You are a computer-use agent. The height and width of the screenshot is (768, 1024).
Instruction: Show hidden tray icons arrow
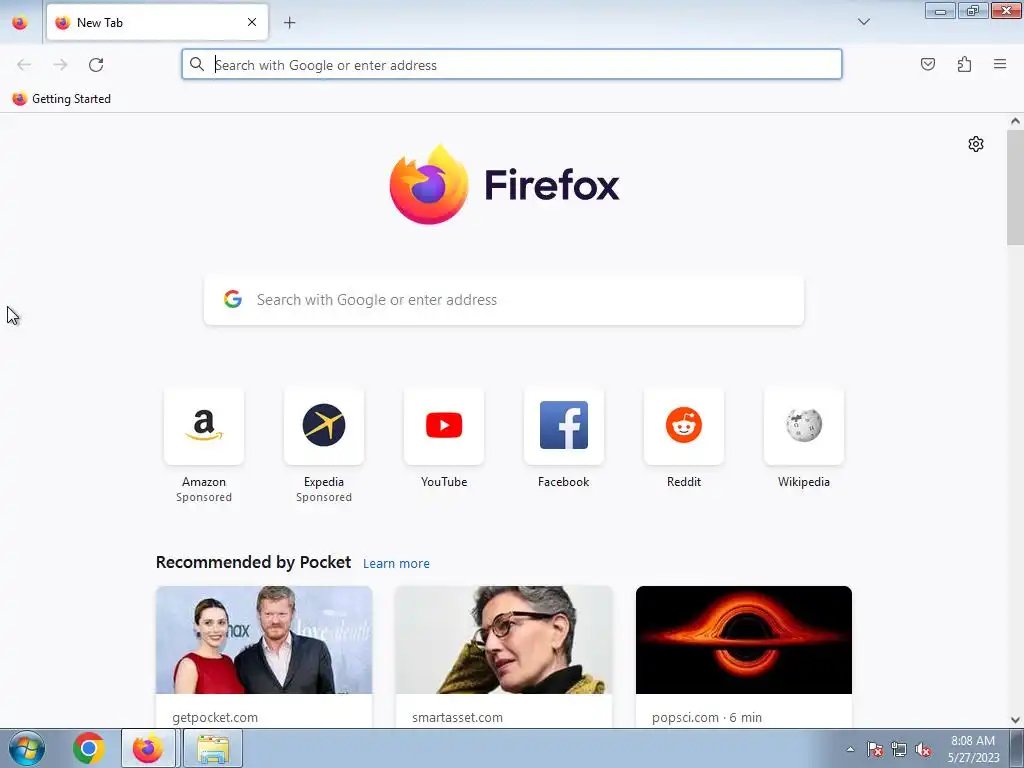click(x=850, y=749)
